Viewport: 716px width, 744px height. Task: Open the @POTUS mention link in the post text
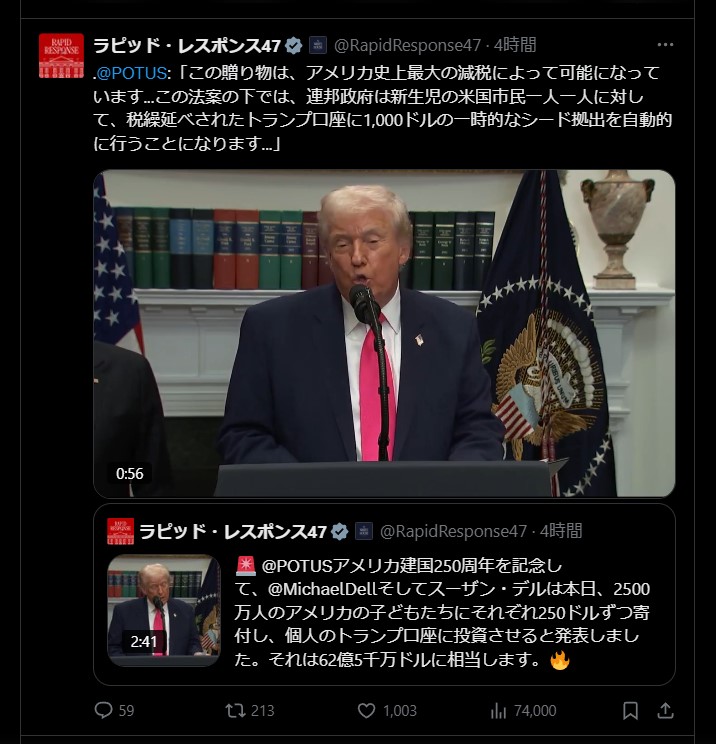pyautogui.click(x=132, y=73)
